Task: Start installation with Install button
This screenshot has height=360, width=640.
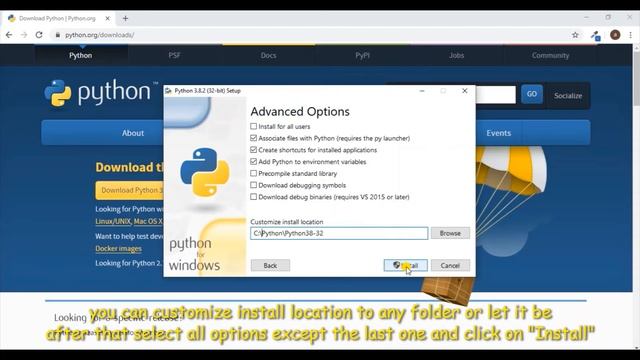Action: click(x=406, y=265)
